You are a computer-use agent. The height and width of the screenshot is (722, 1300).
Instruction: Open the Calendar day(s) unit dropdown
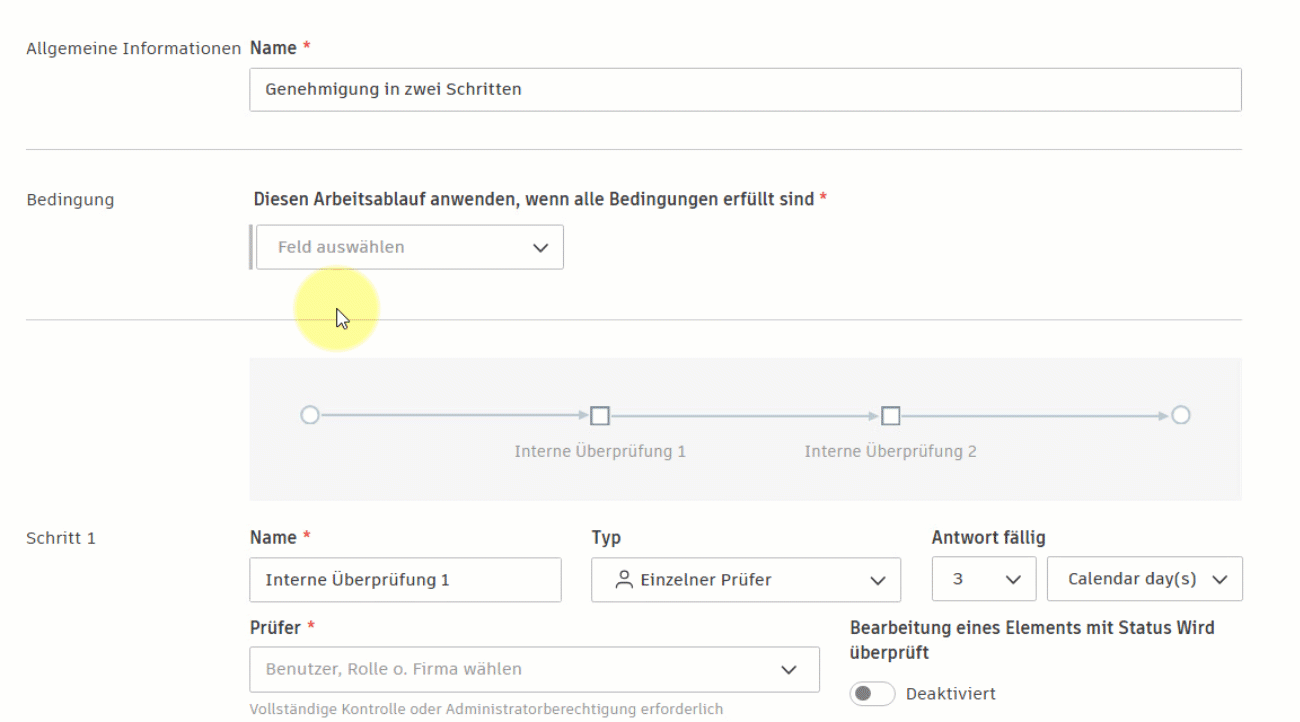pos(1144,579)
